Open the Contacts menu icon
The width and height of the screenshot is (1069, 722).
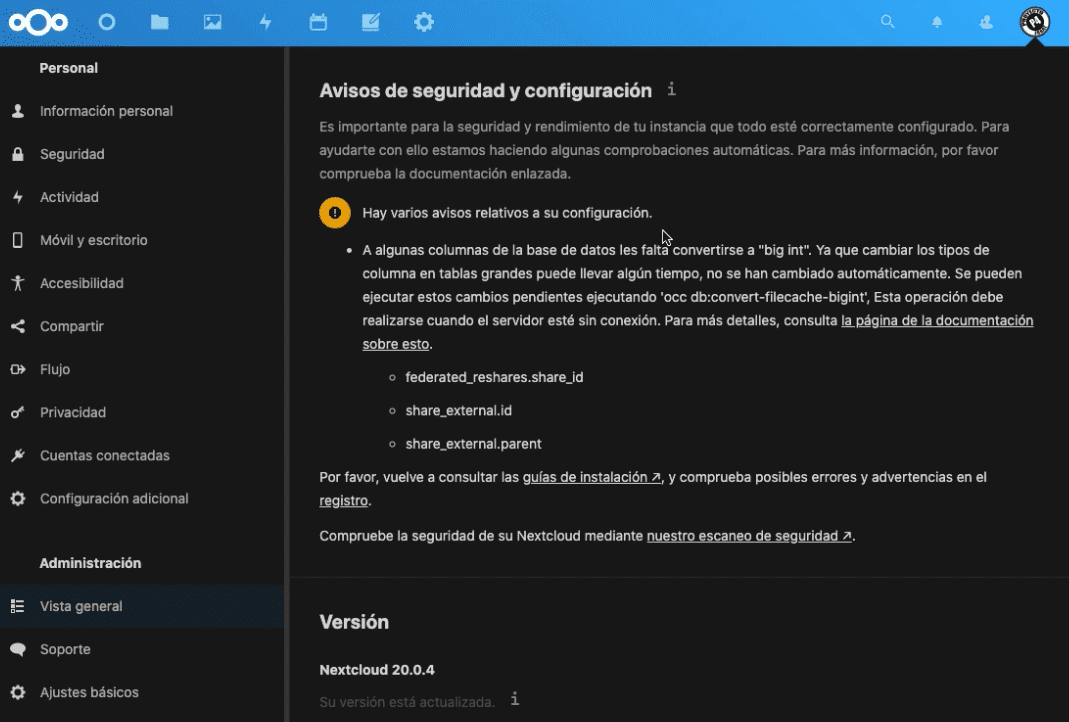(x=985, y=22)
